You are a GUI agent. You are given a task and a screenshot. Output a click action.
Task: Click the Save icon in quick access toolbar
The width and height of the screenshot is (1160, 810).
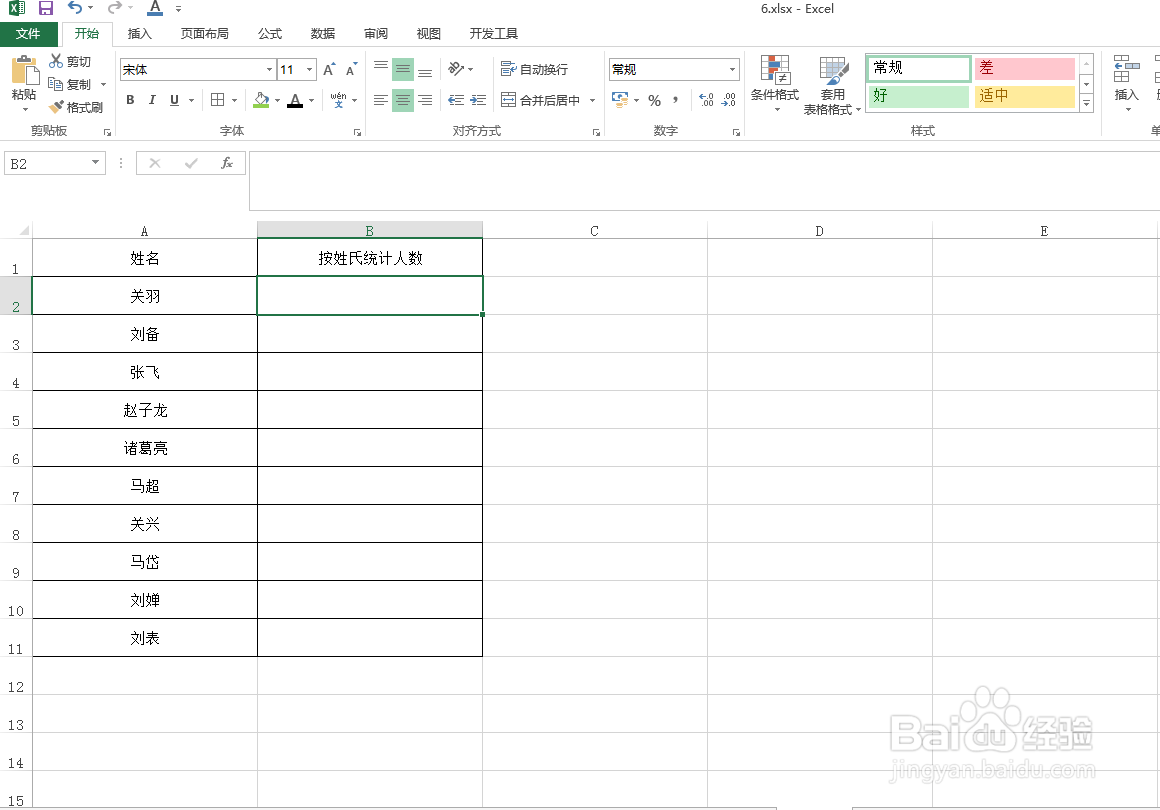[x=46, y=9]
